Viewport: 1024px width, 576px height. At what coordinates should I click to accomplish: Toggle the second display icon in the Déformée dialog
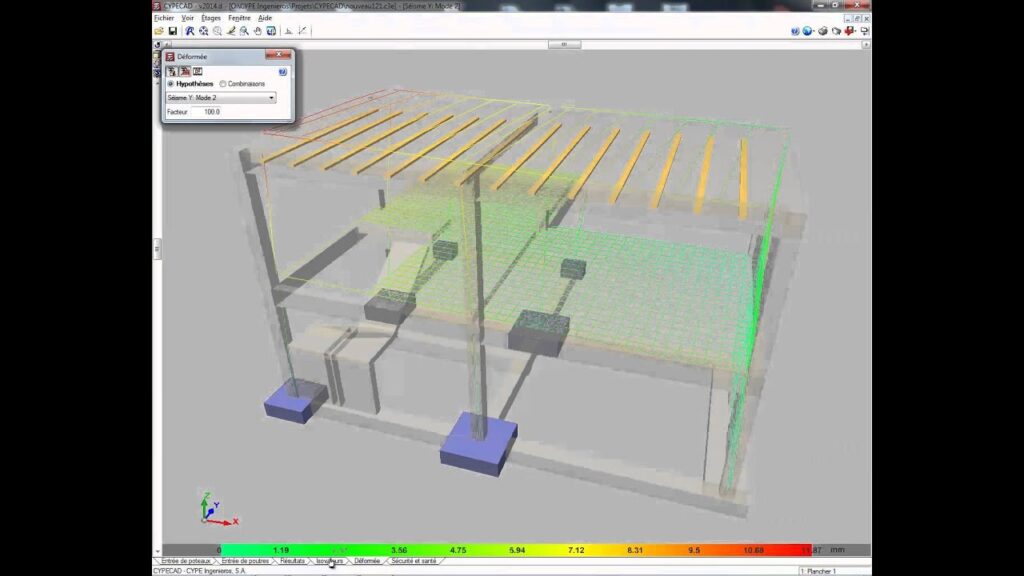pyautogui.click(x=185, y=71)
